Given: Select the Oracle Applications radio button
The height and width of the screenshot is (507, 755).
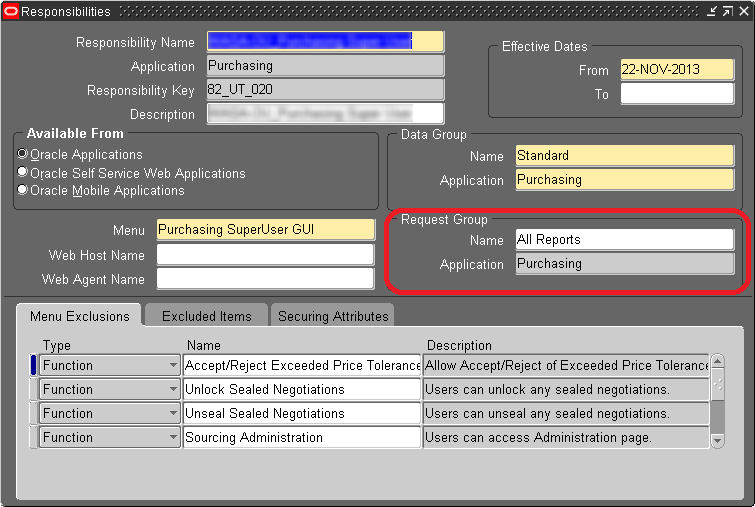Looking at the screenshot, I should click(22, 154).
